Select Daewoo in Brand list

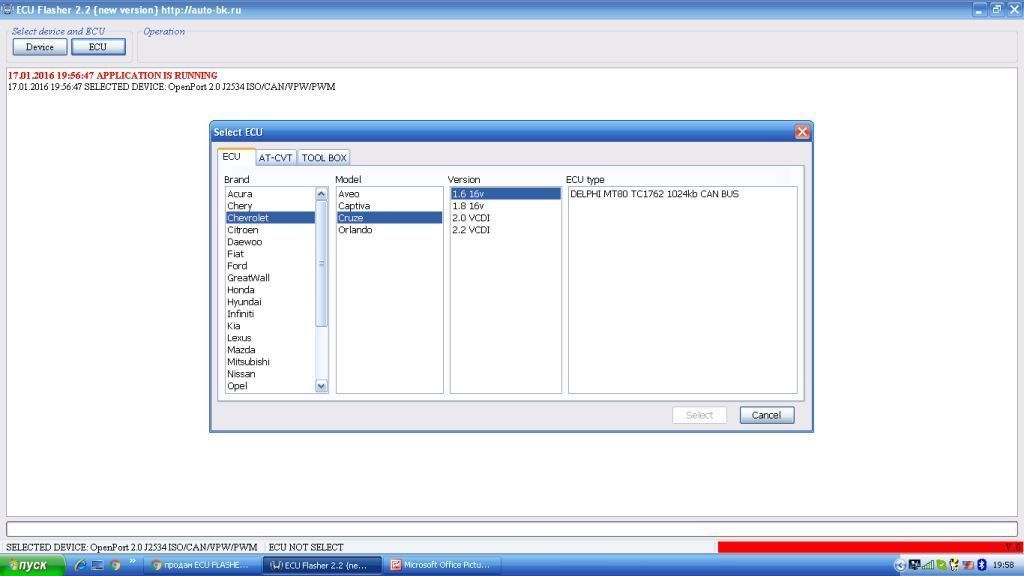pos(270,242)
